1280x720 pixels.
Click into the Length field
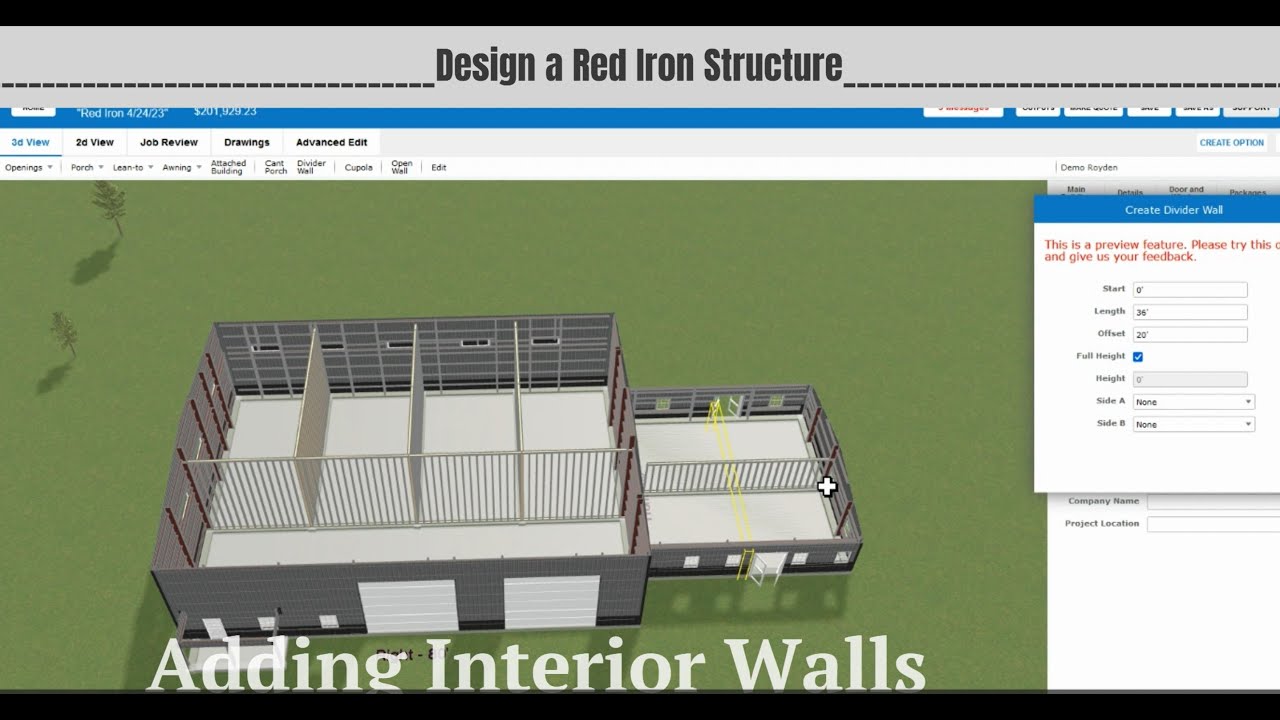[1190, 312]
